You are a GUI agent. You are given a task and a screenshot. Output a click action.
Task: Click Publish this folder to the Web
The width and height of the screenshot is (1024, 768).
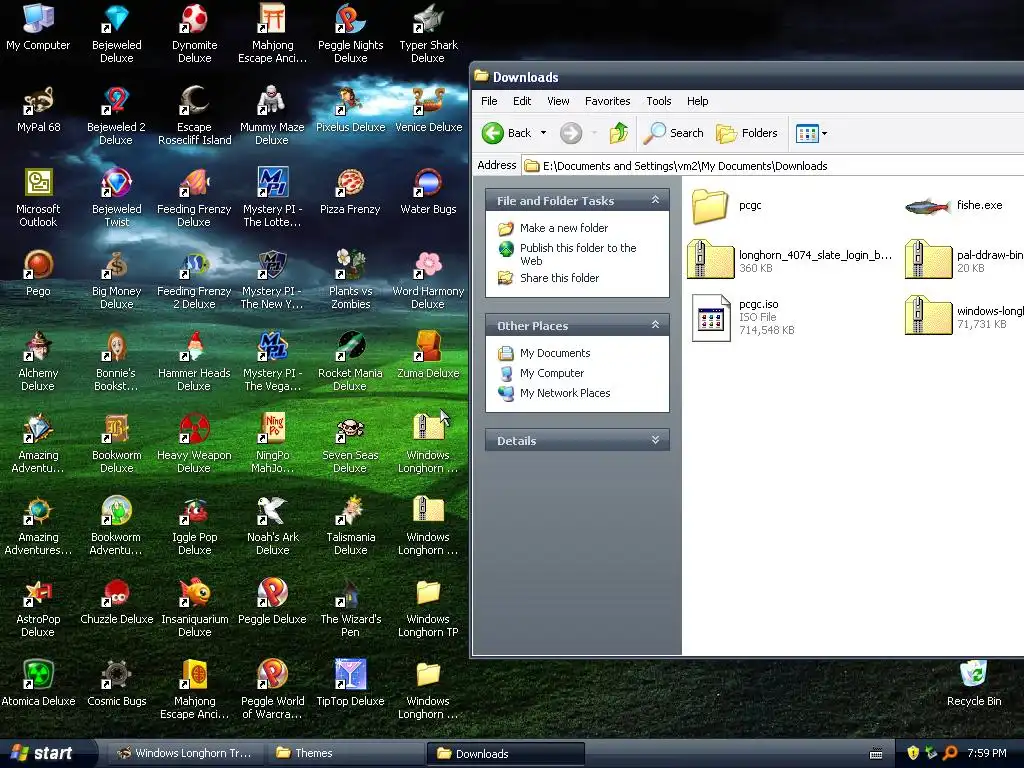coord(578,254)
